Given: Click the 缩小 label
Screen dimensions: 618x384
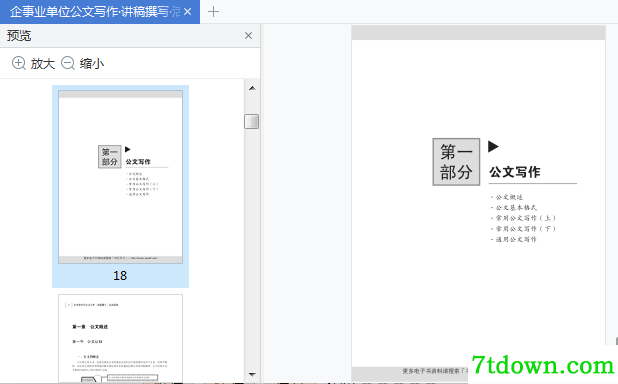Looking at the screenshot, I should [92, 63].
